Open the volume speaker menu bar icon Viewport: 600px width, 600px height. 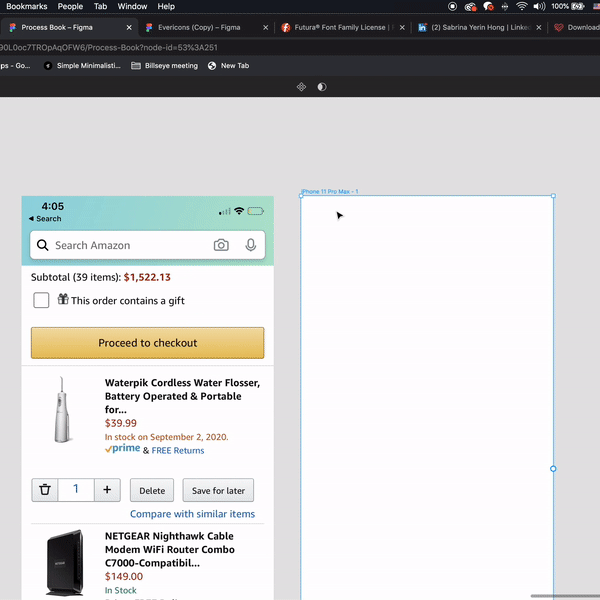[x=539, y=6]
